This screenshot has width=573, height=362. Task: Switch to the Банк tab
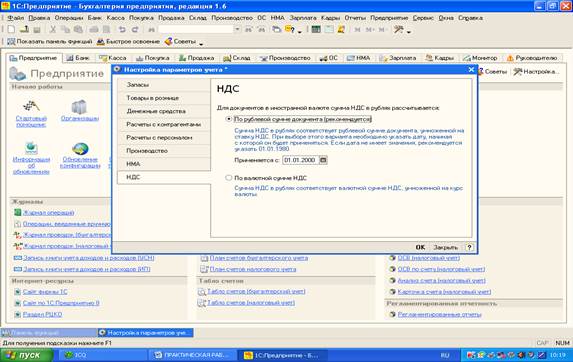pyautogui.click(x=79, y=58)
